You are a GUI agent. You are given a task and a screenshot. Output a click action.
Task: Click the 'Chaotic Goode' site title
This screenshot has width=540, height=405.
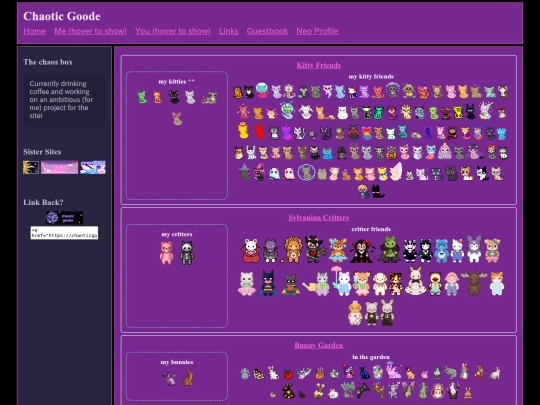point(62,16)
